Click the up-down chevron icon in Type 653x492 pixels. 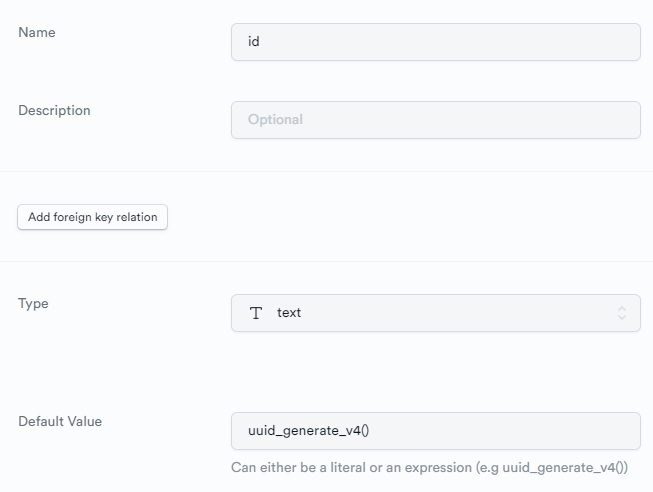click(622, 313)
